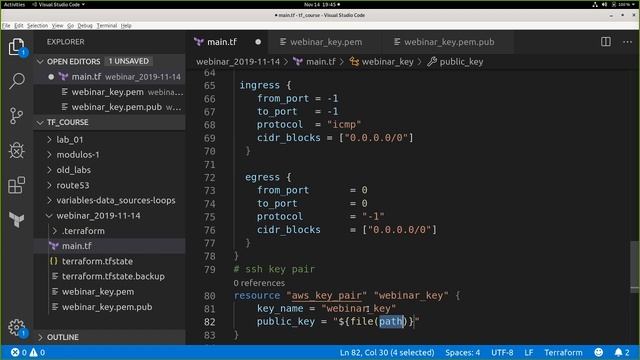This screenshot has height=360, width=640.
Task: Collapse the OPEN EDITORS section
Action: pos(40,62)
